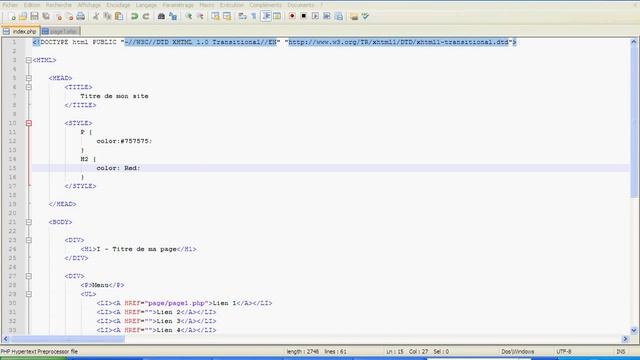
Task: Toggle show all characters pilcrow button
Action: click(x=253, y=16)
